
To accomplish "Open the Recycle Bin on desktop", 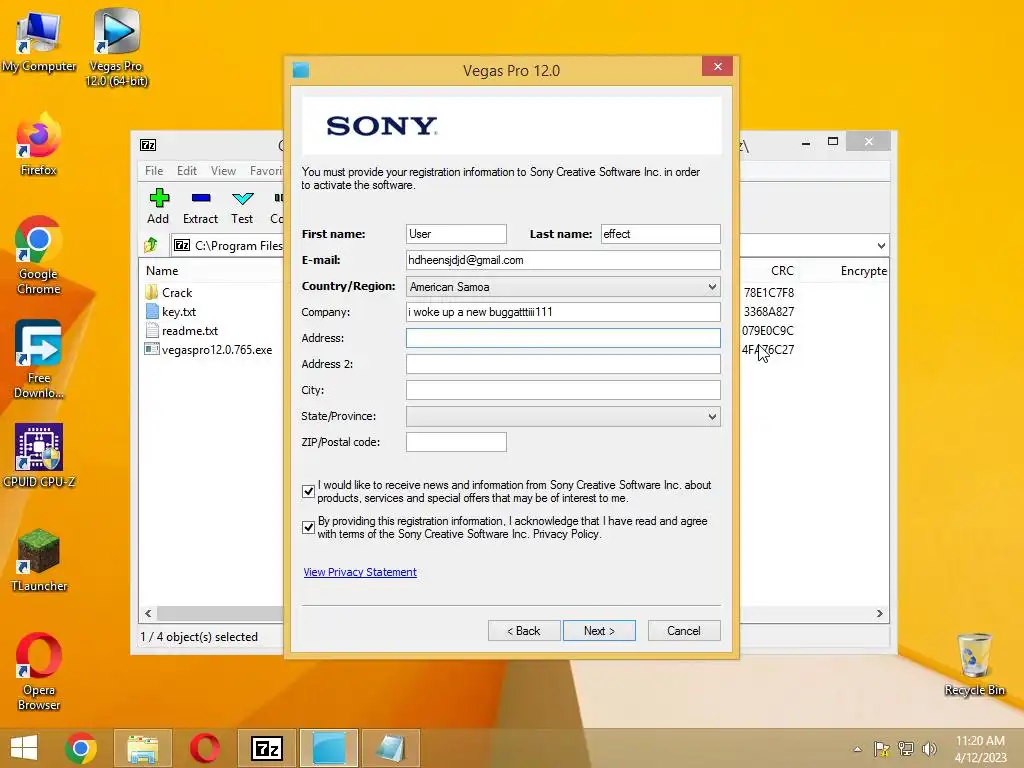I will tap(974, 665).
